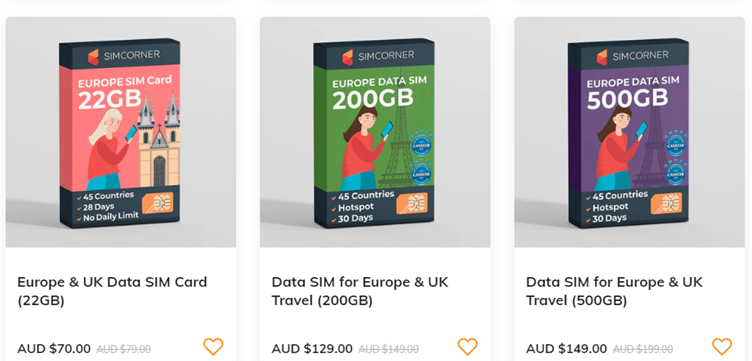Click the orange SIM chip on the 500GB box

pos(666,202)
